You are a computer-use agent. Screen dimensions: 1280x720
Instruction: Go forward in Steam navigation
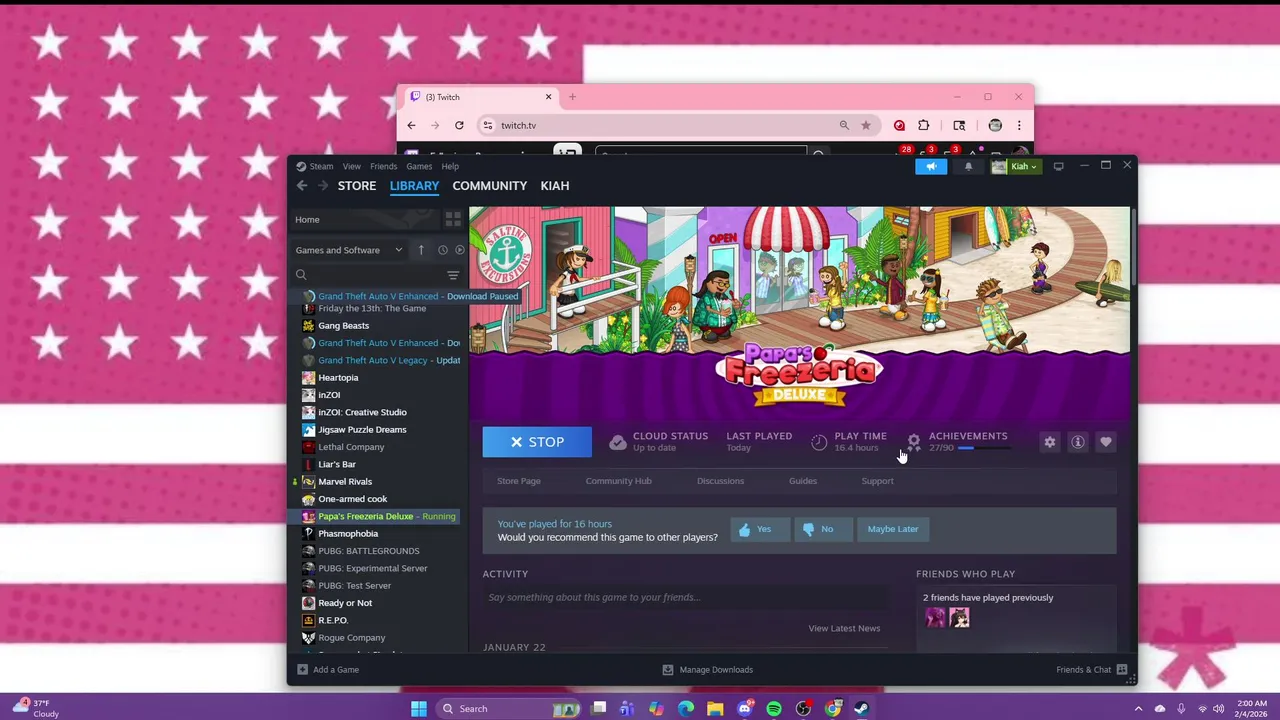[x=322, y=186]
